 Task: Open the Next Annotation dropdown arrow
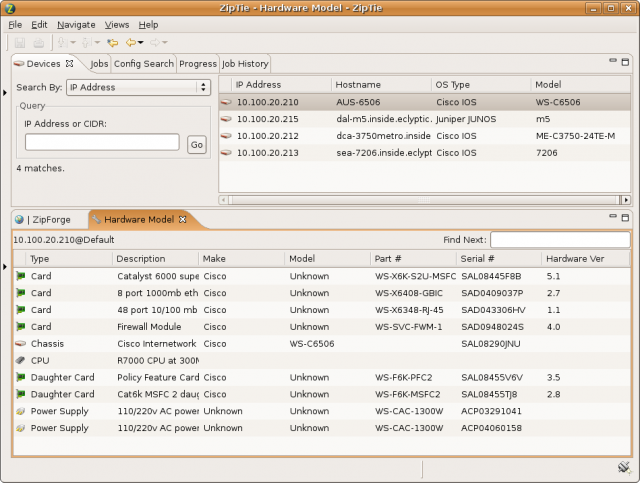[x=73, y=42]
